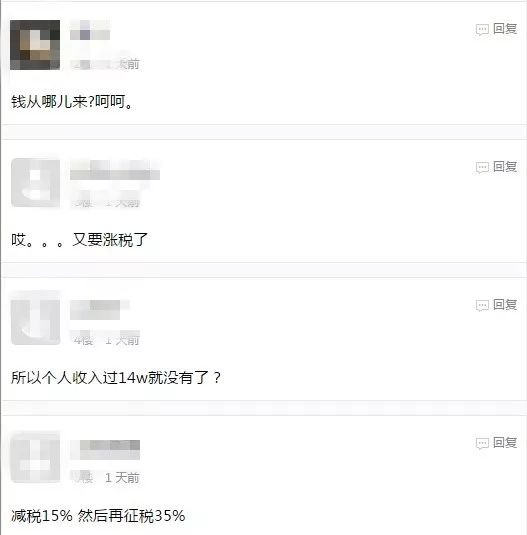Screen dimensions: 527x535
Task: Click the comment text "减税15% 然后再征税35%"
Action: pos(98,516)
